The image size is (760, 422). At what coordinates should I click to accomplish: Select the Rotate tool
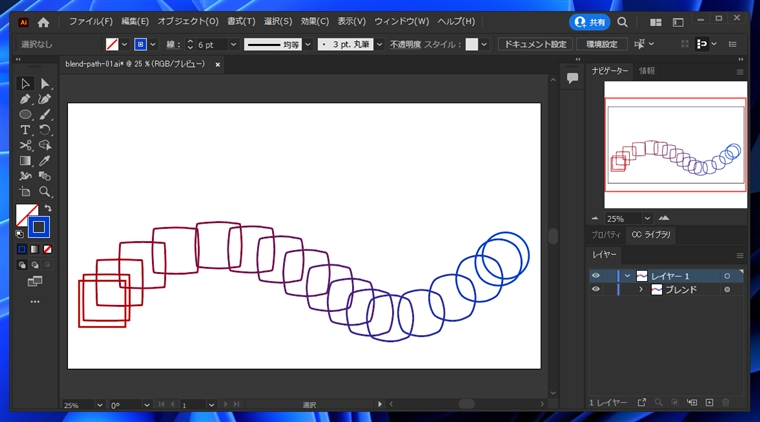point(45,130)
